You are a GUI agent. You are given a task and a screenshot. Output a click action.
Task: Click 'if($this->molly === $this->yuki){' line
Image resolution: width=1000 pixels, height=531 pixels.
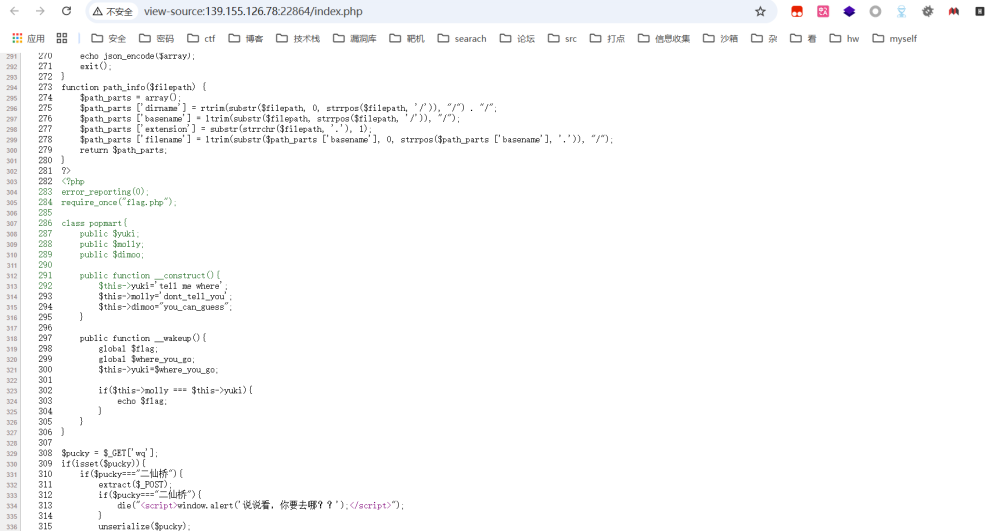175,390
